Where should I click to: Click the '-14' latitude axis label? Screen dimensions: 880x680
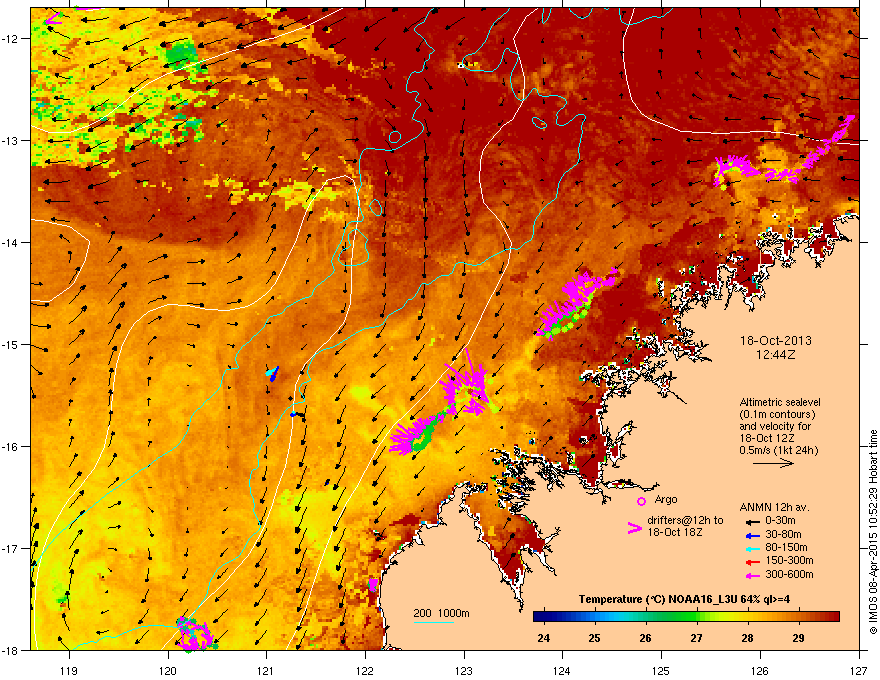tap(11, 242)
